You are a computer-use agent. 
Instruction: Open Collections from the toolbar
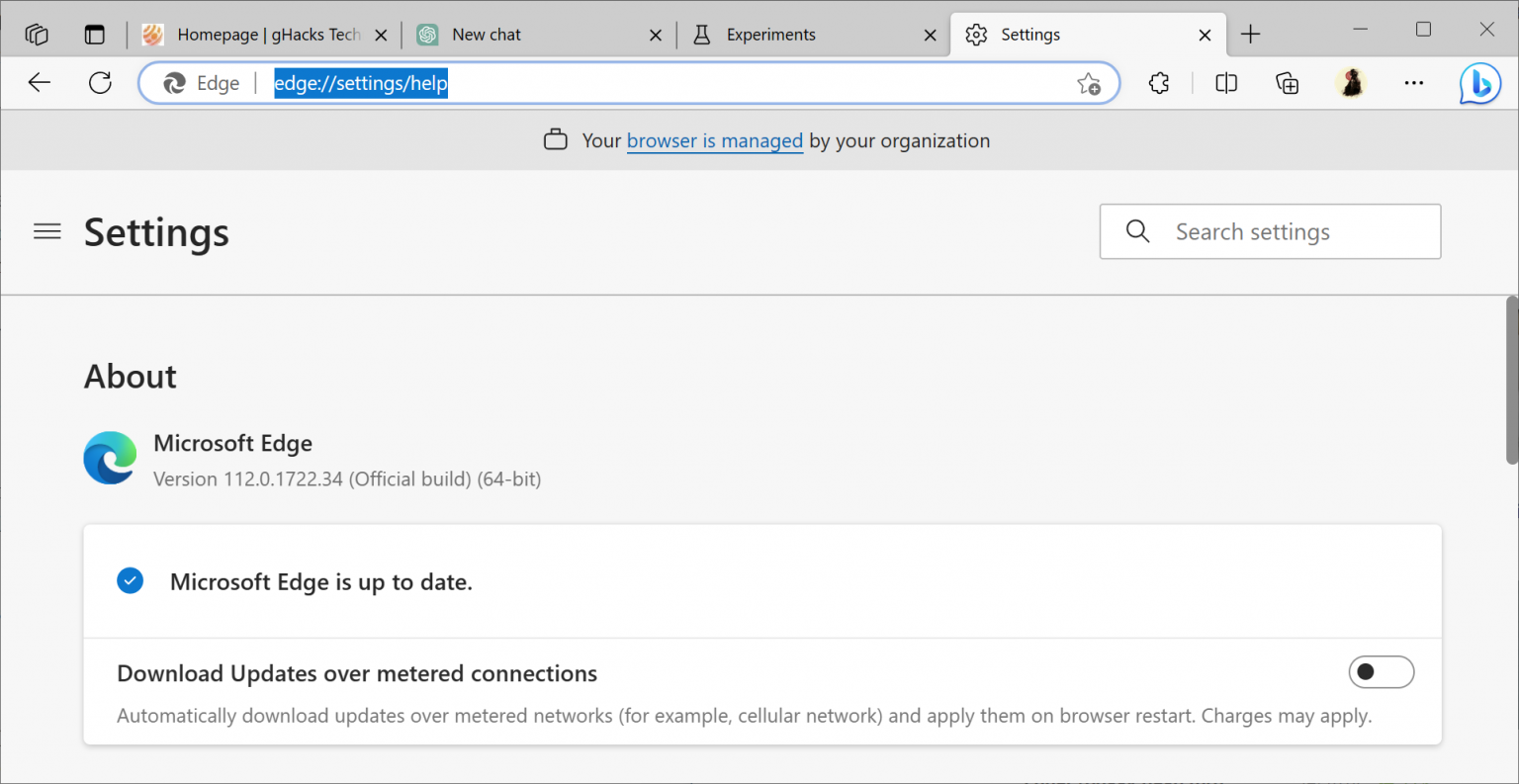click(x=1287, y=83)
